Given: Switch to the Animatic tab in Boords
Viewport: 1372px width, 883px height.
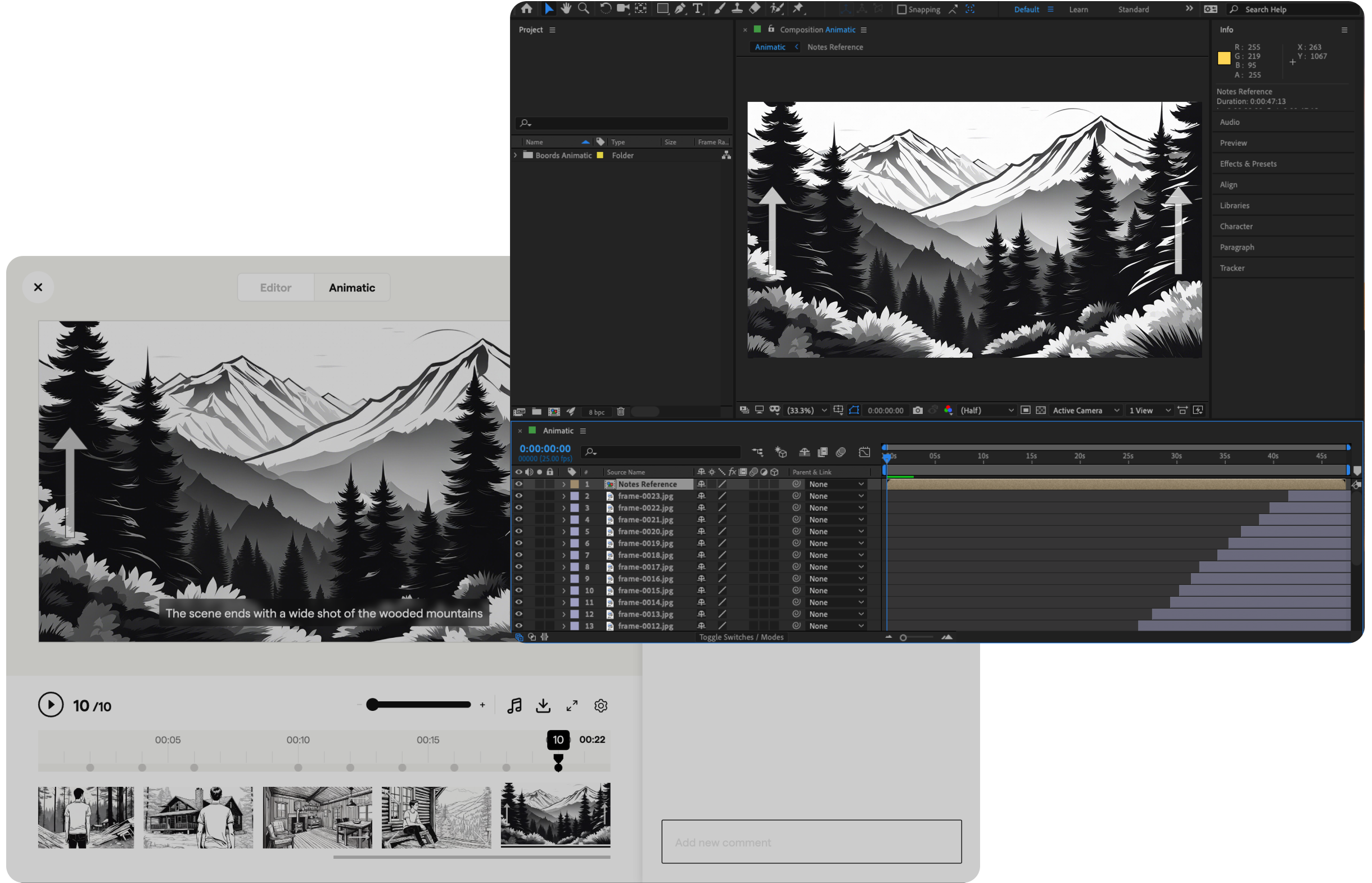Looking at the screenshot, I should [x=352, y=288].
